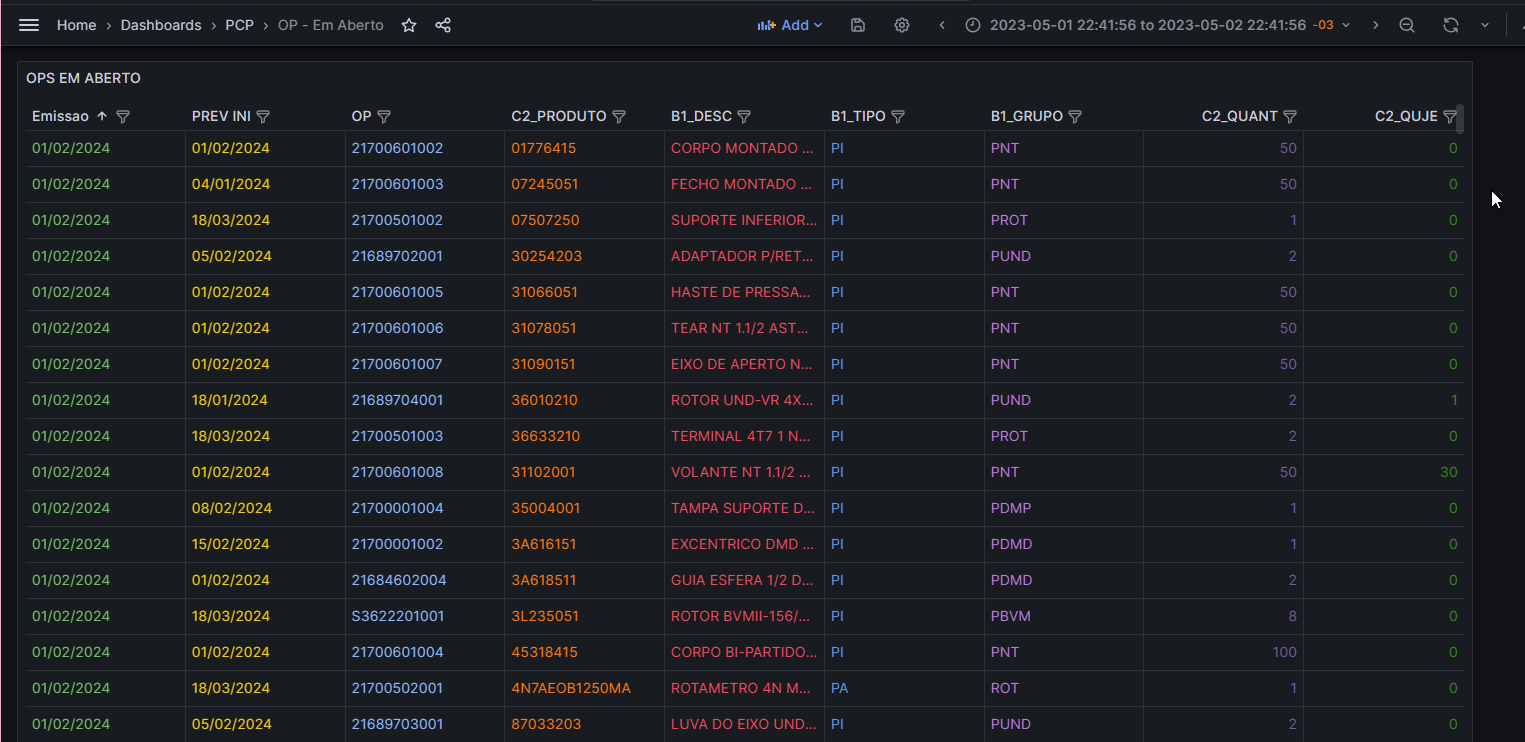
Task: Open the Add panel dropdown
Action: pyautogui.click(x=790, y=25)
